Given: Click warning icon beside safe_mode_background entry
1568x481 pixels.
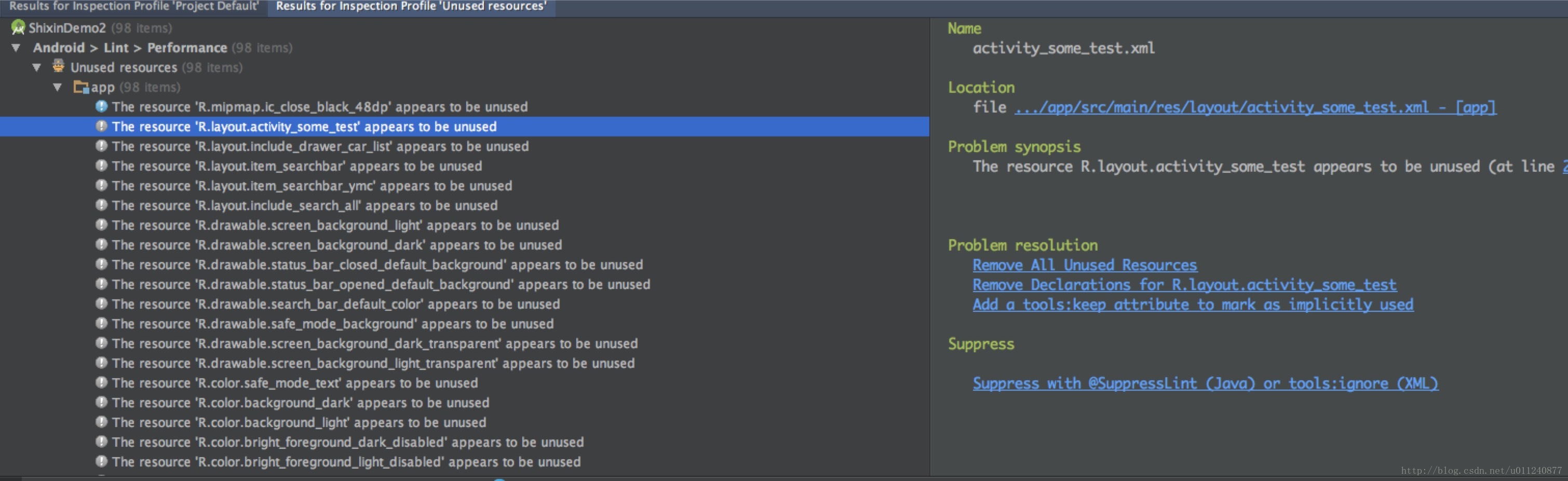Looking at the screenshot, I should (x=102, y=323).
